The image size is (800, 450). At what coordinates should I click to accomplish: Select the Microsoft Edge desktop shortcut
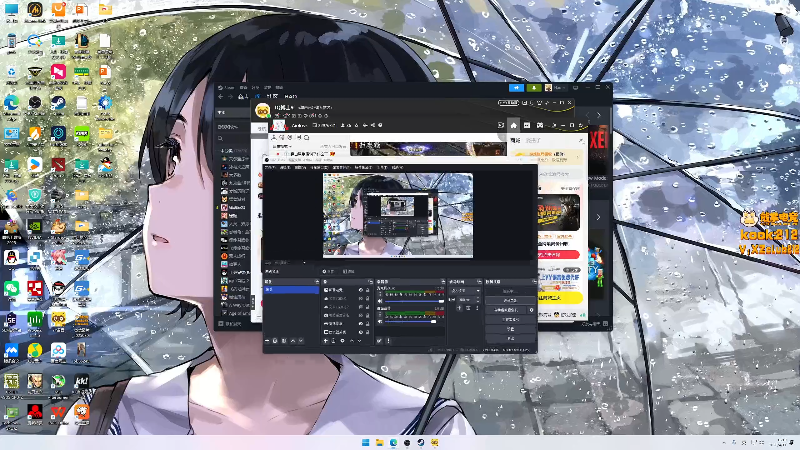click(x=11, y=105)
